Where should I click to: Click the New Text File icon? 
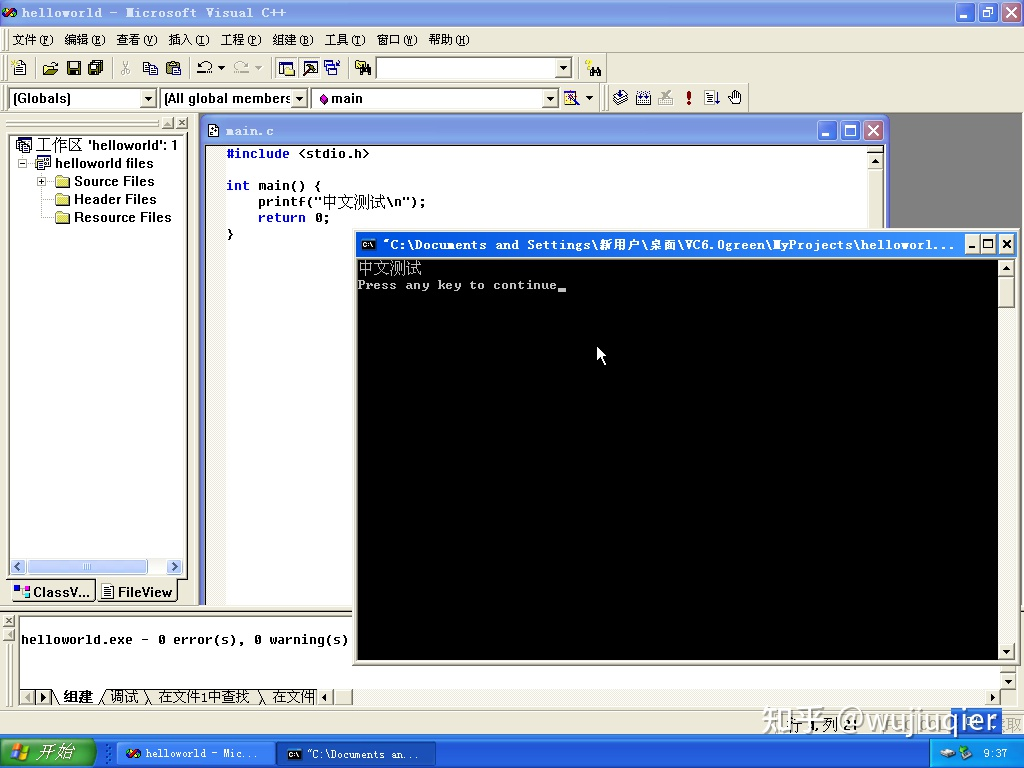point(20,67)
